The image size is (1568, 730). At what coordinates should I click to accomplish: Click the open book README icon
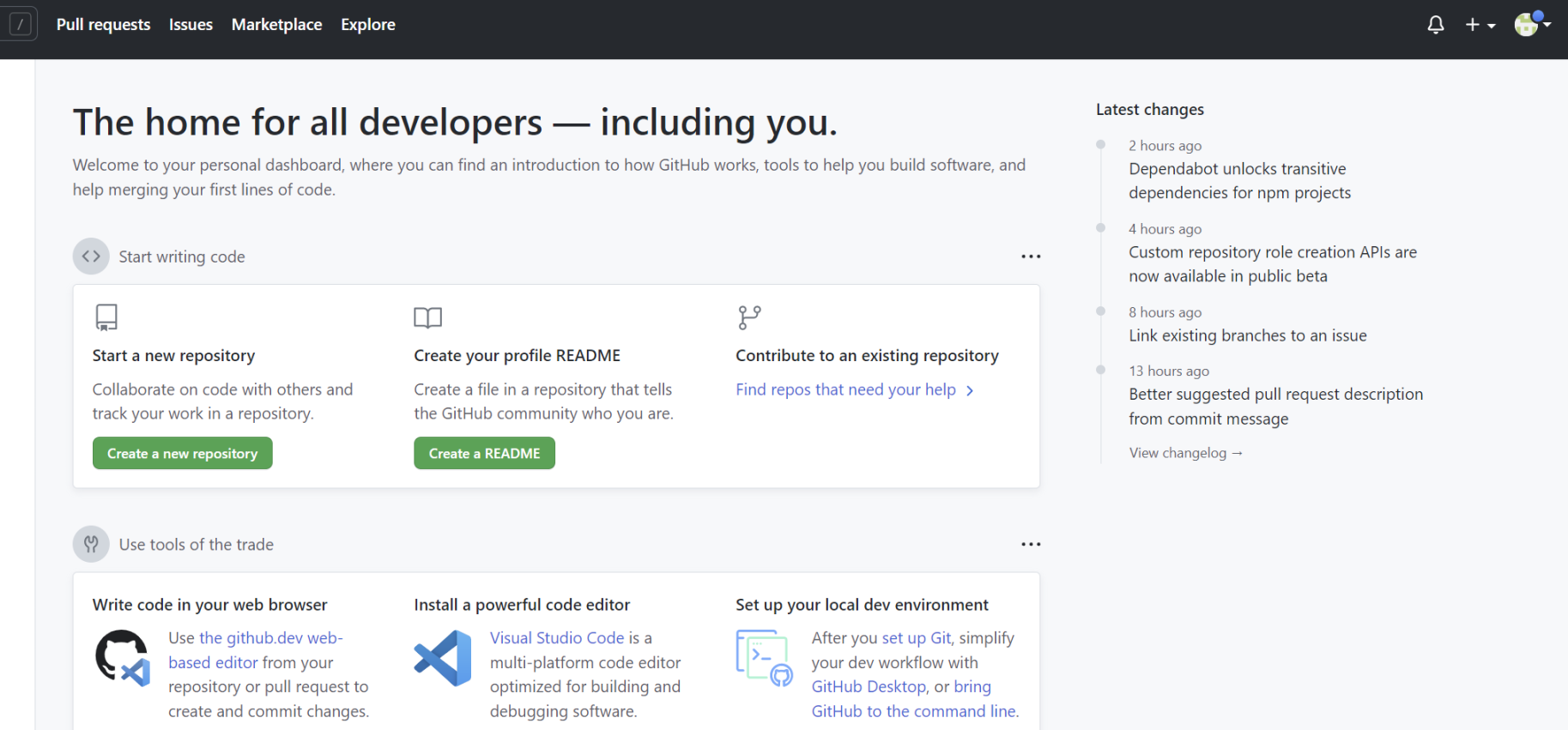(427, 317)
